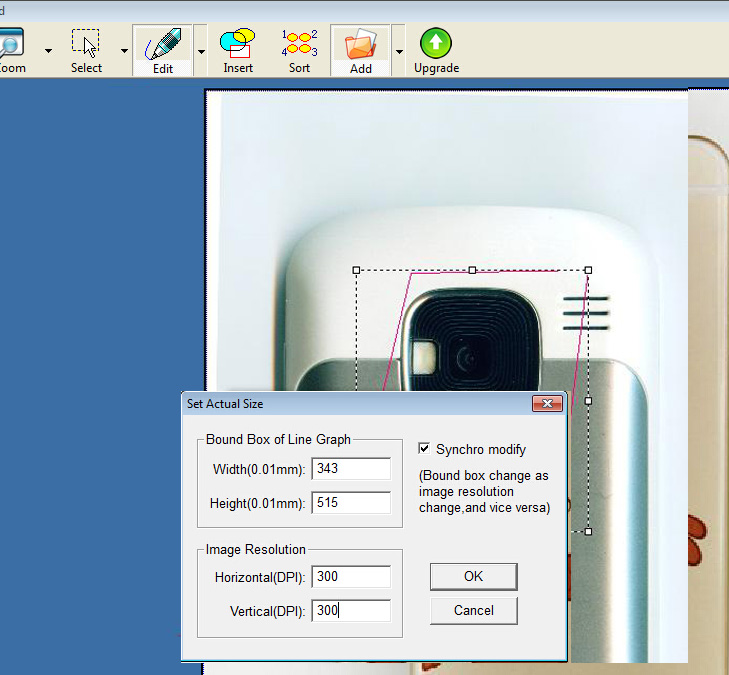Expand the Zoom tool dropdown arrow
This screenshot has width=729, height=675.
tap(48, 51)
